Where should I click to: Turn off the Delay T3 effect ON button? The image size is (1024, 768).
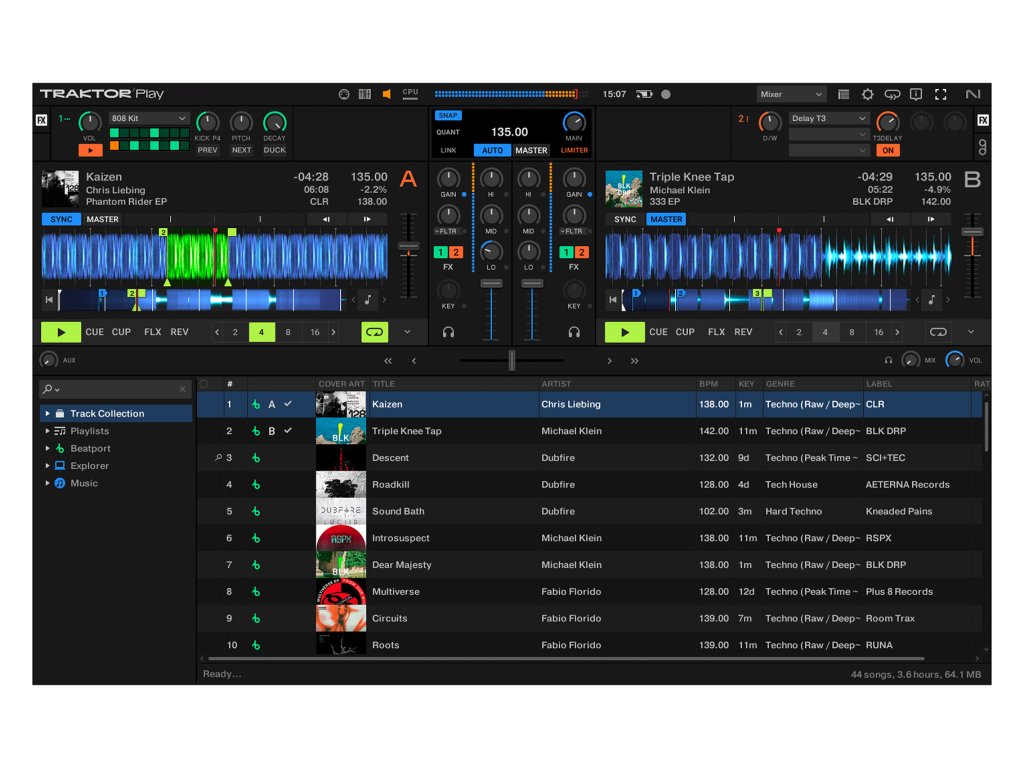(x=887, y=150)
